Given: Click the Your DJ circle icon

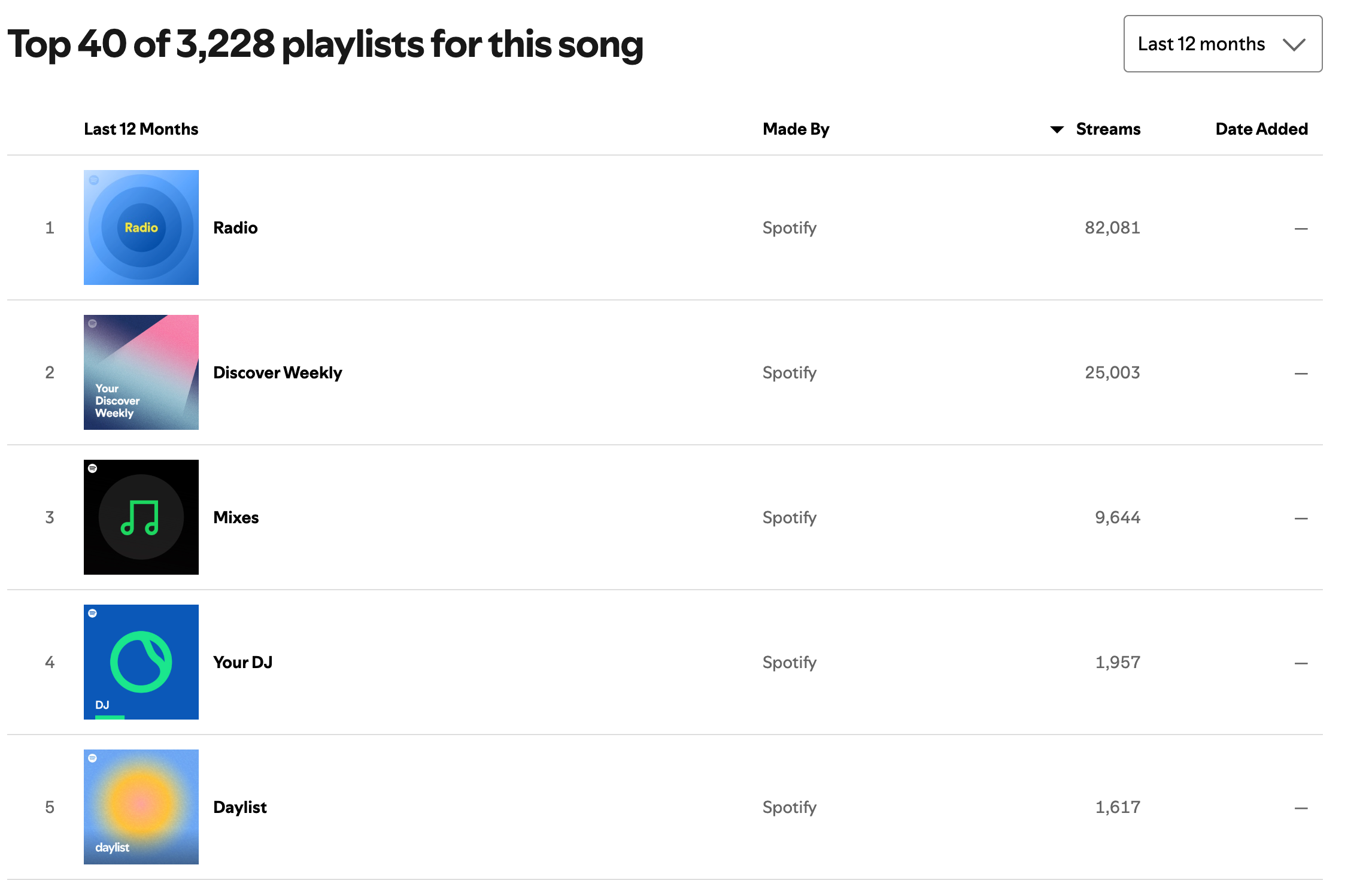Looking at the screenshot, I should point(141,661).
